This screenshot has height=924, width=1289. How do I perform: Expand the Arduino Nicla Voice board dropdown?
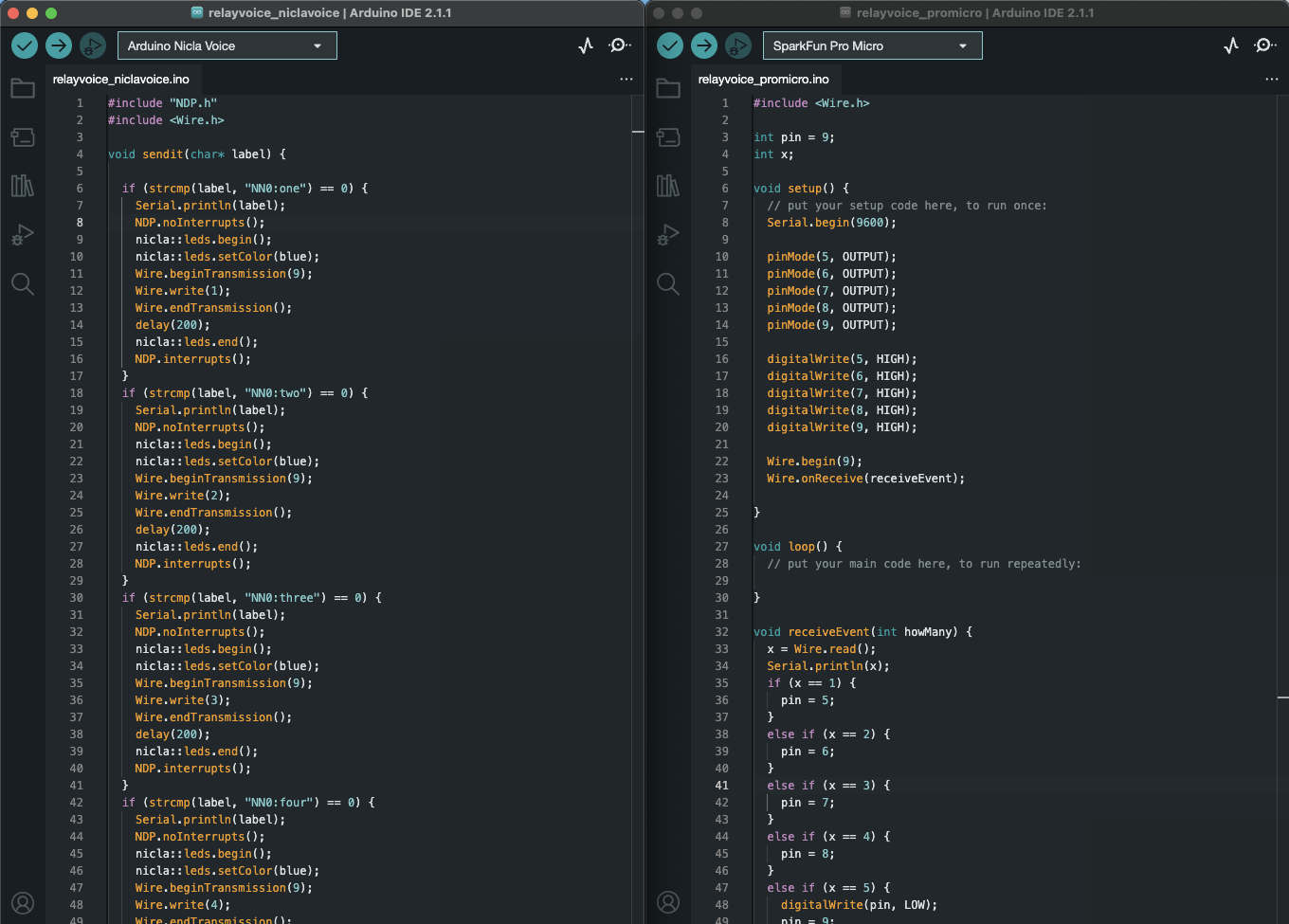click(227, 45)
